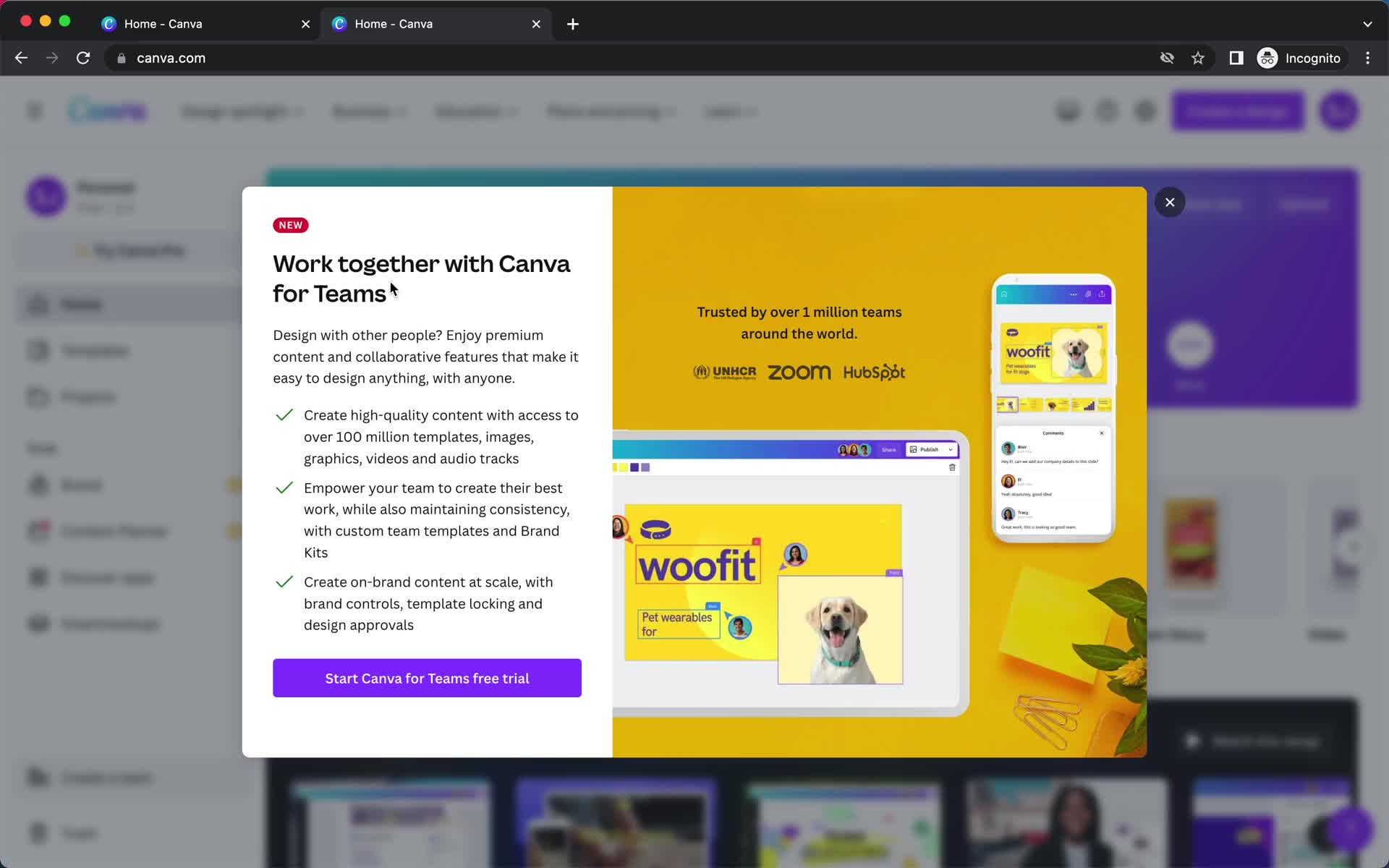Click the Publish button in tablet mockup
This screenshot has height=868, width=1389.
[932, 449]
